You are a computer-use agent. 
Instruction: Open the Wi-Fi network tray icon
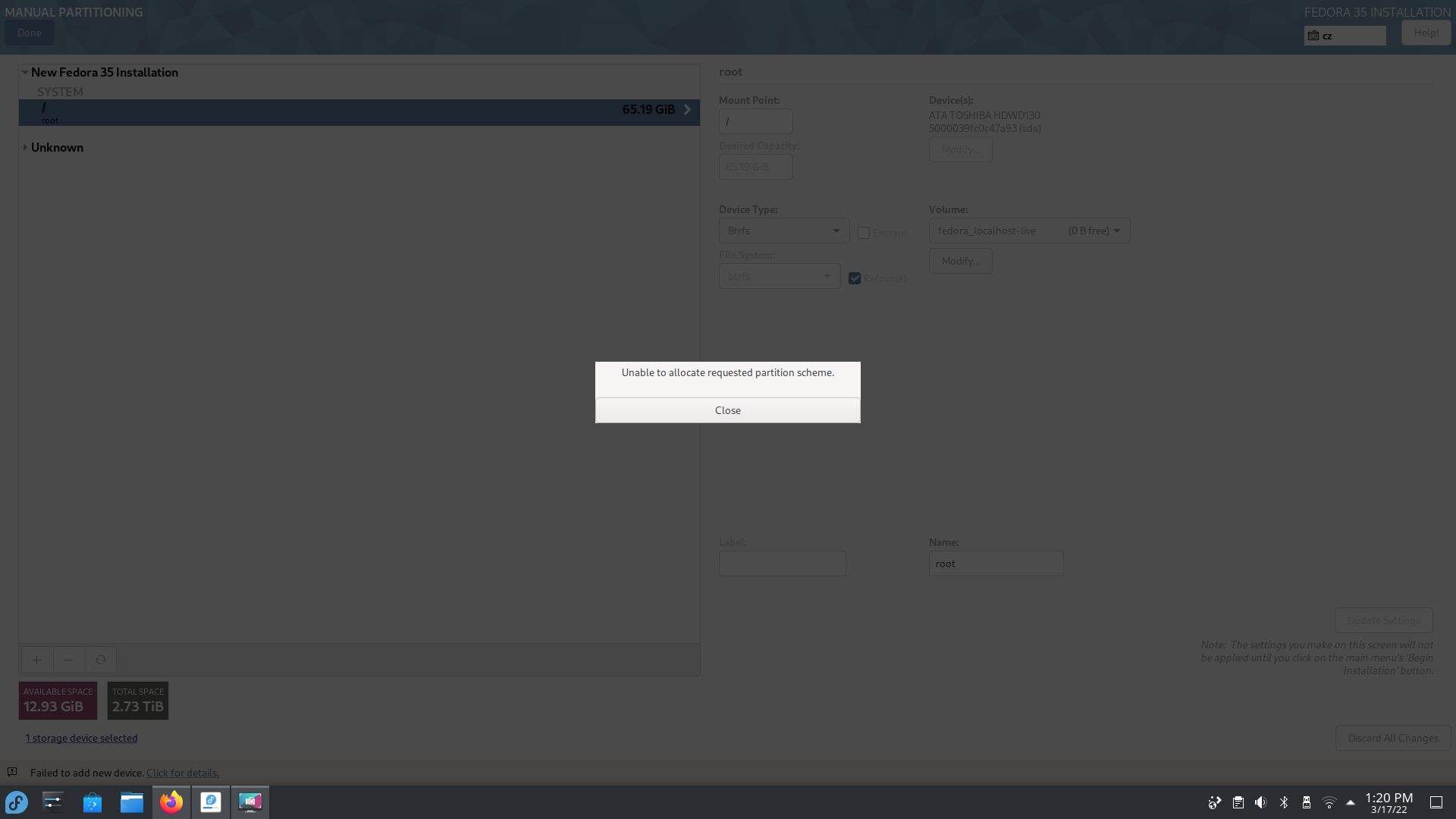pos(1329,802)
